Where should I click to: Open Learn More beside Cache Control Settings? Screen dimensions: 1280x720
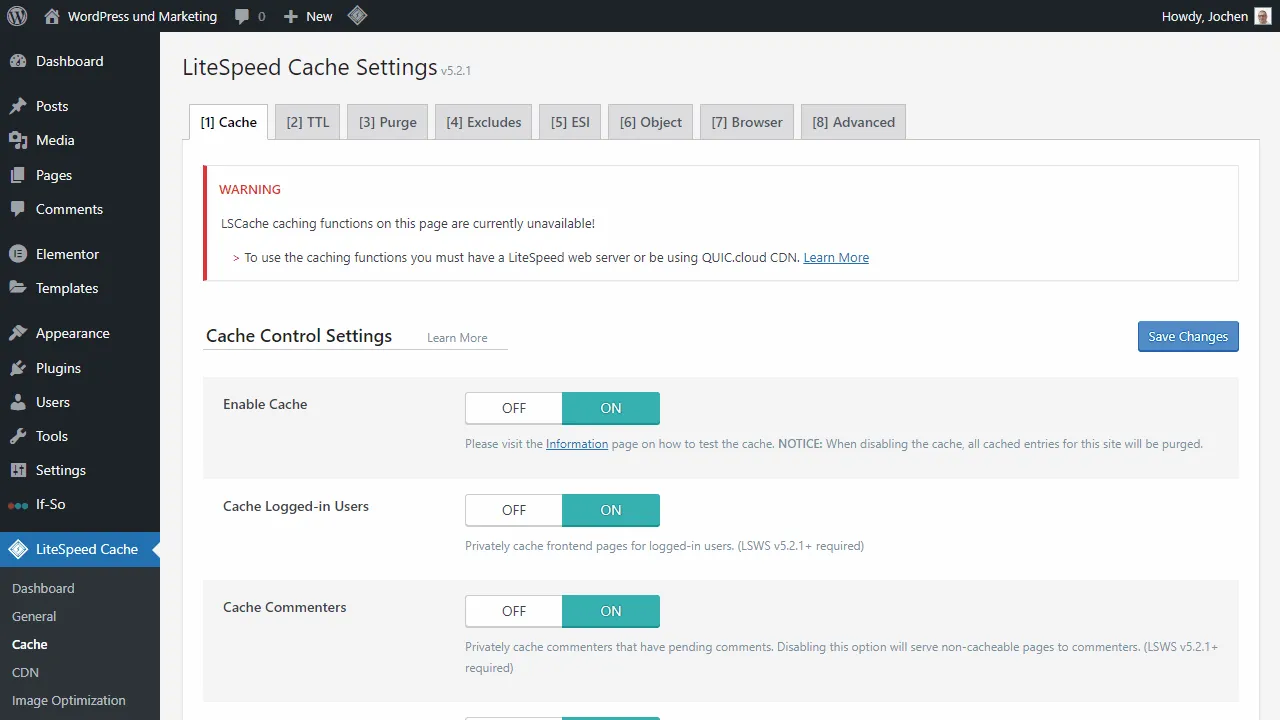(457, 338)
